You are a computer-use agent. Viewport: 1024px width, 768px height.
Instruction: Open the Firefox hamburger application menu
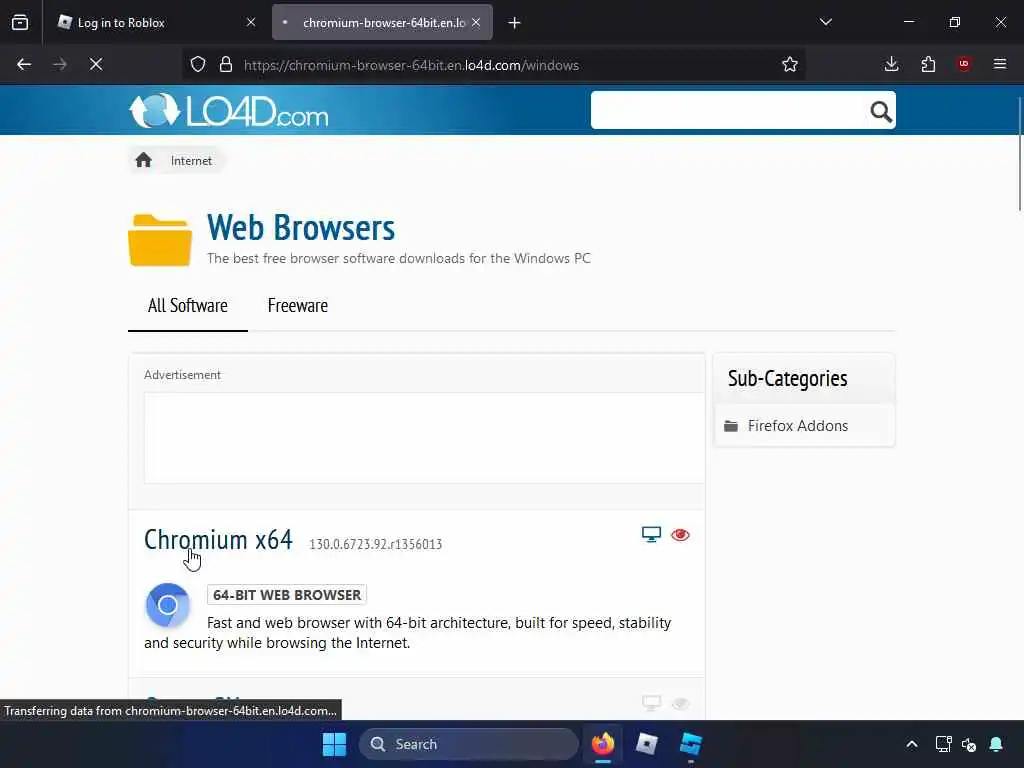tap(1000, 64)
